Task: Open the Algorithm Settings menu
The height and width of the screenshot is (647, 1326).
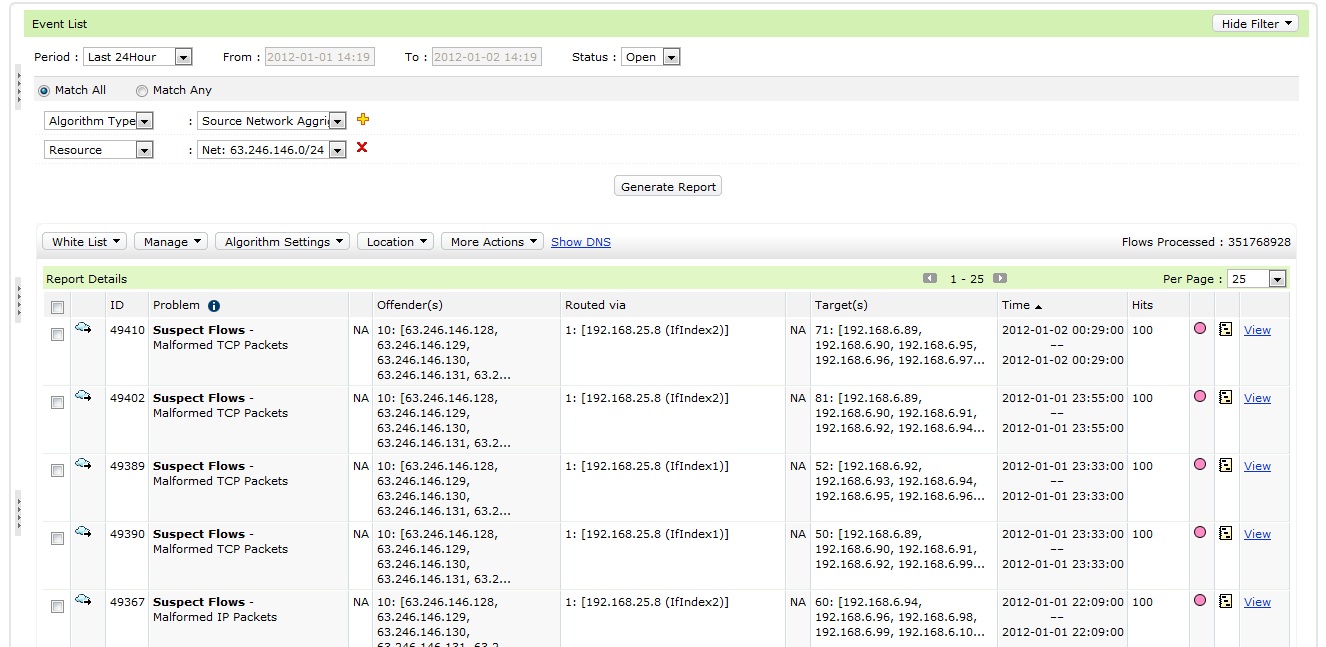Action: [x=283, y=242]
